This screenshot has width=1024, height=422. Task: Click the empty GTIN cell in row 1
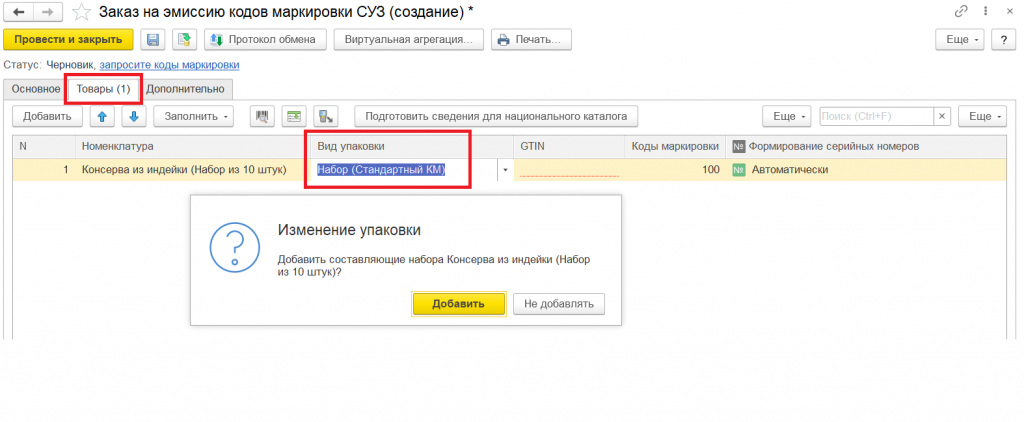click(x=569, y=170)
